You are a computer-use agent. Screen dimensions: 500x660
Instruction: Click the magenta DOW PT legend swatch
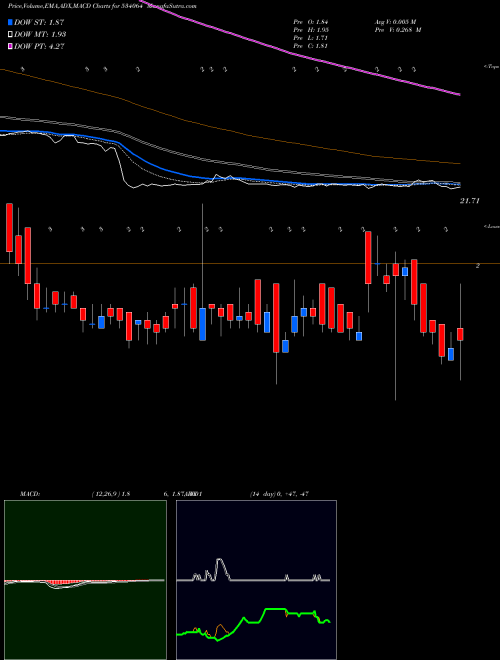(x=11, y=46)
